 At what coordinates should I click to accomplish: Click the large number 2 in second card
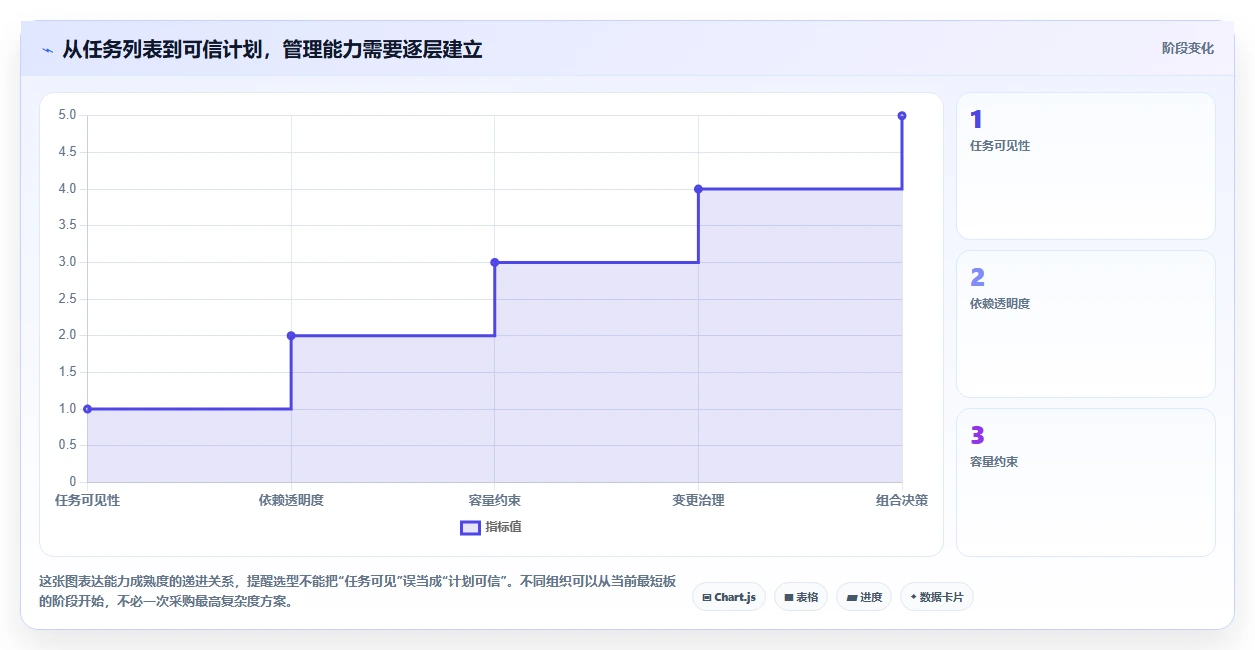[x=977, y=278]
